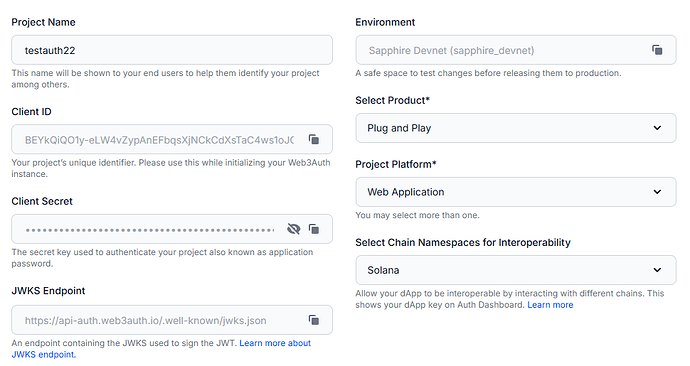Image resolution: width=690 pixels, height=366 pixels.
Task: Click the Project Name label
Action: point(43,22)
